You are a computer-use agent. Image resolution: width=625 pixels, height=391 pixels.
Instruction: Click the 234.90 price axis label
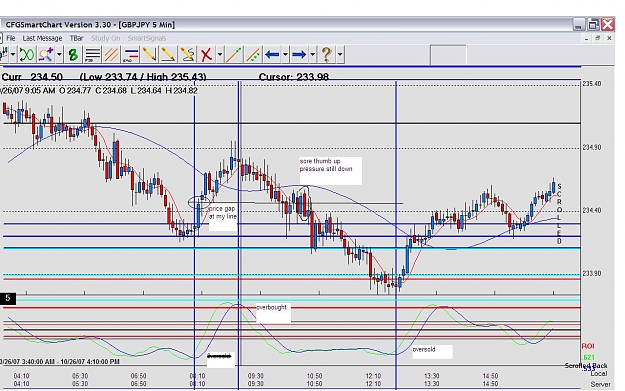tap(592, 147)
